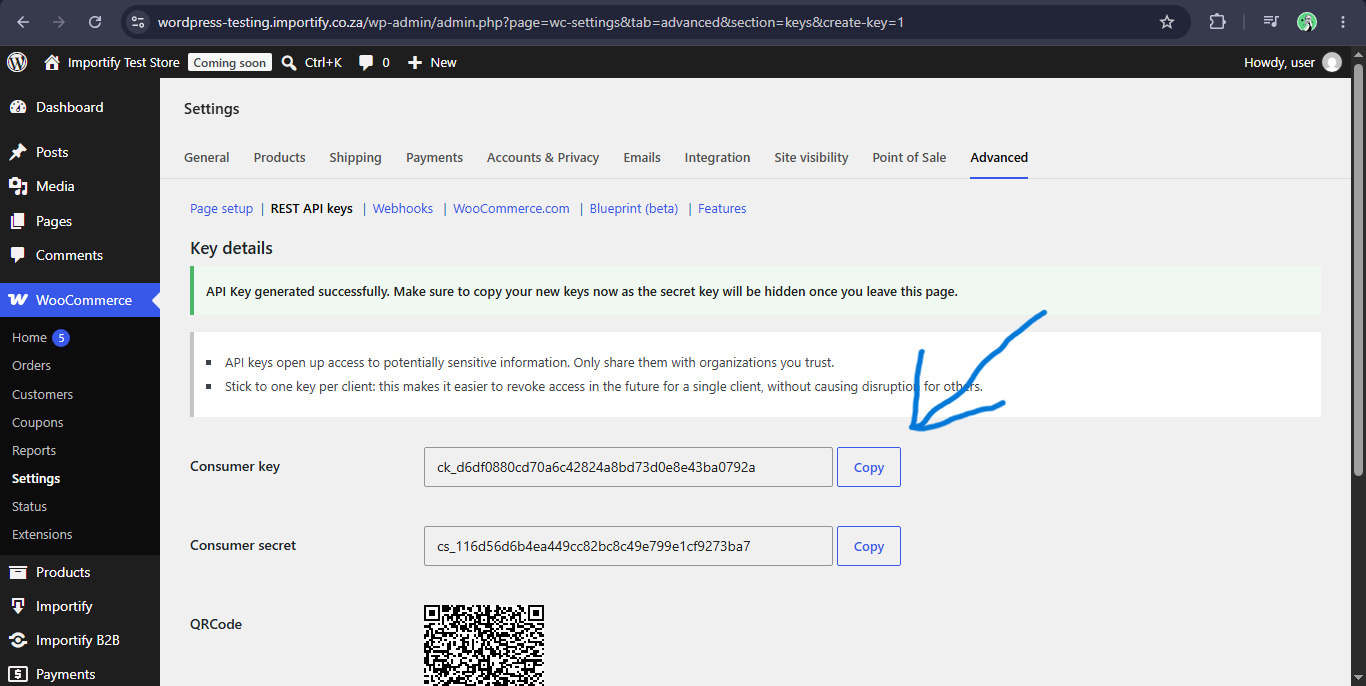The width and height of the screenshot is (1366, 686).
Task: Reload the page with refresh icon
Action: (95, 22)
